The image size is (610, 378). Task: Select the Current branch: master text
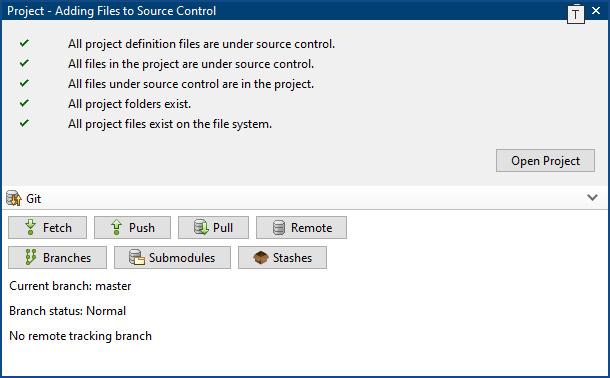(70, 286)
